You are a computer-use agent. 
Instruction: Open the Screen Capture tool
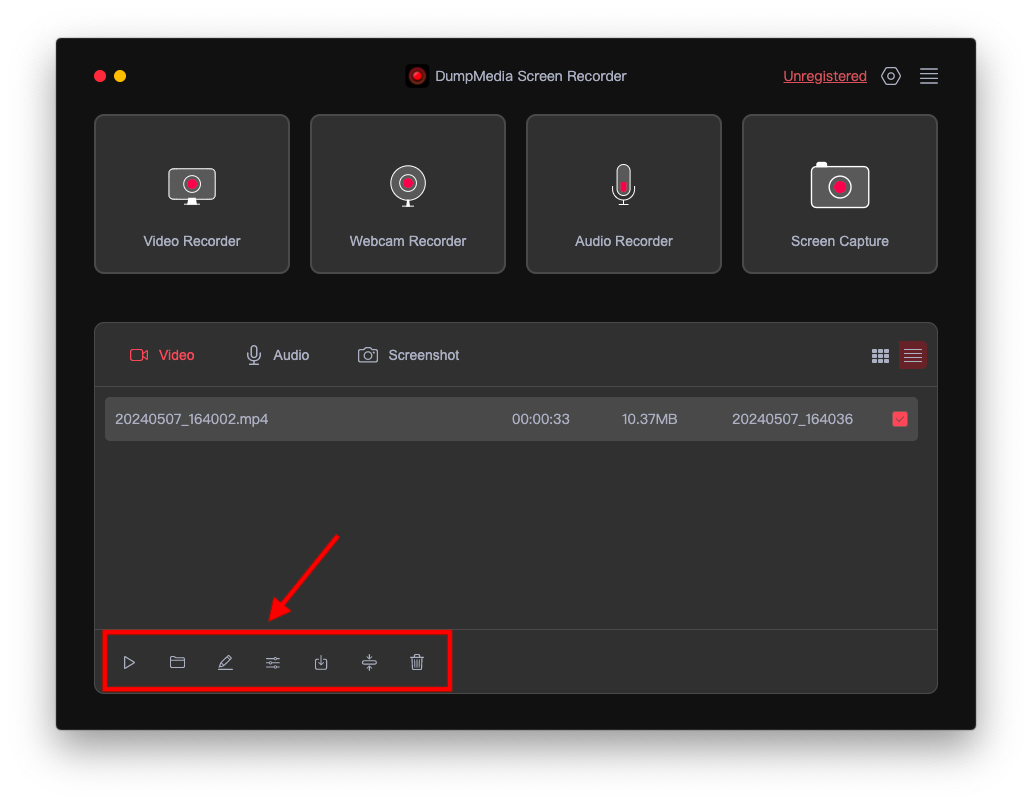coord(839,194)
